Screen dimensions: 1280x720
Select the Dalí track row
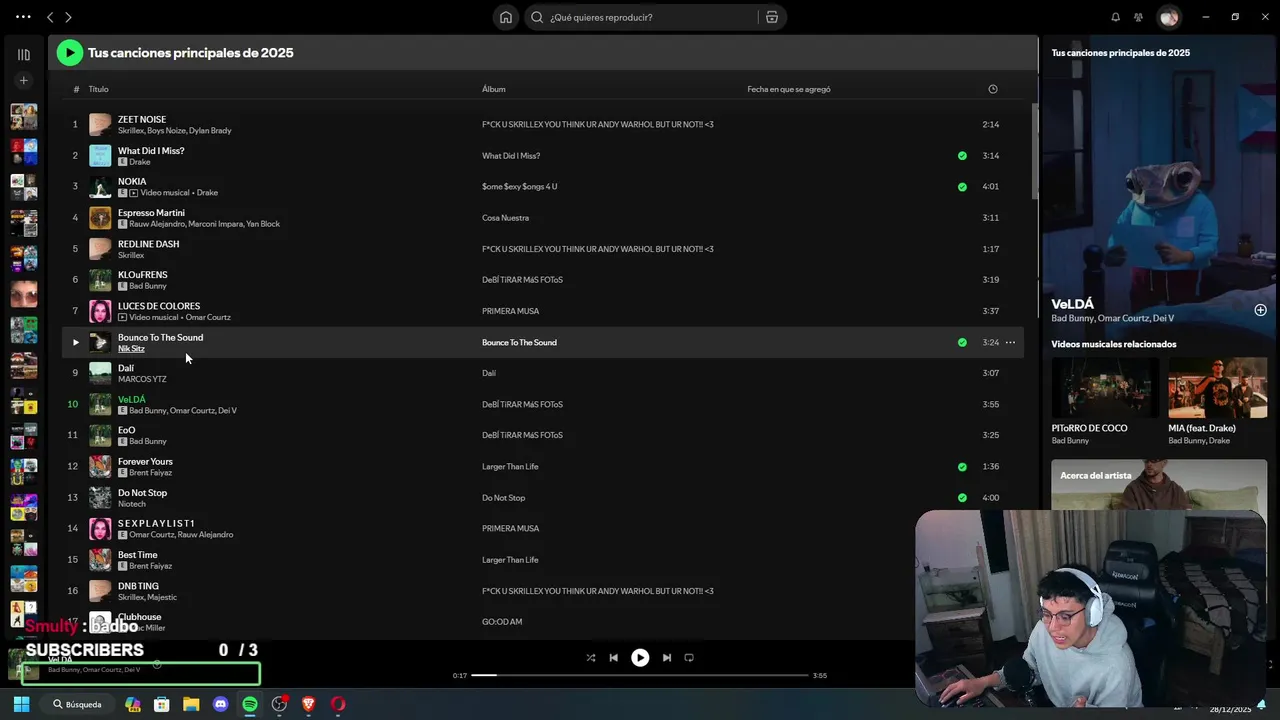pyautogui.click(x=545, y=373)
